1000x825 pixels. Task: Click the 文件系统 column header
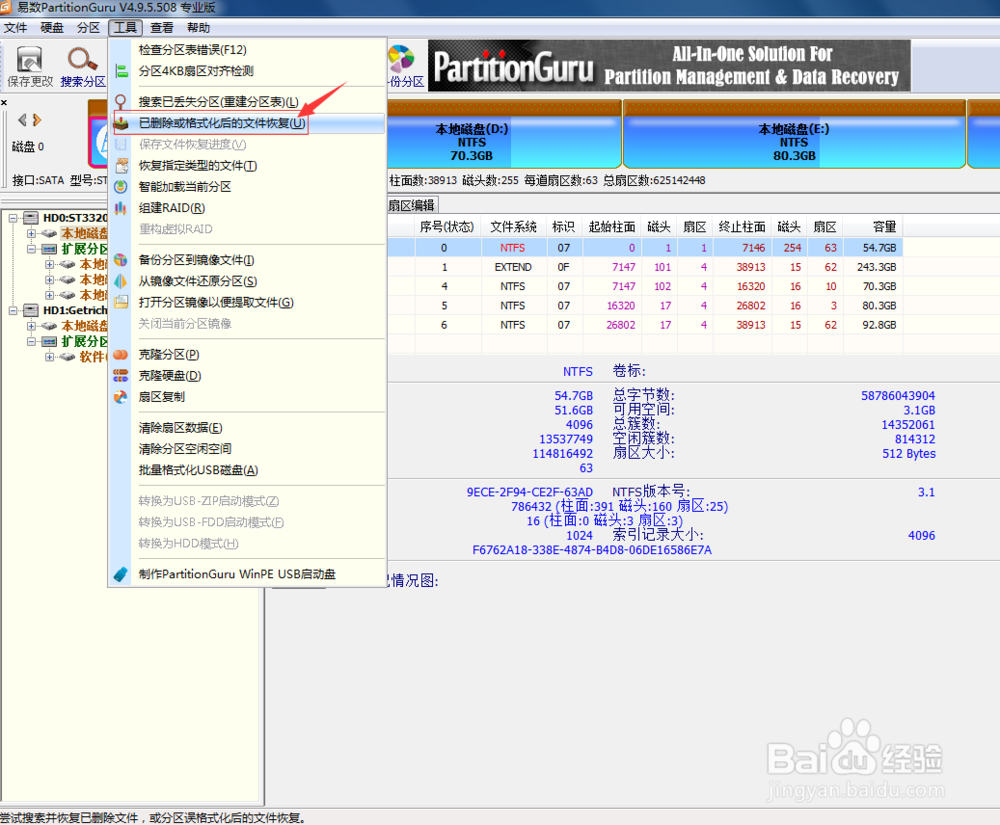513,227
